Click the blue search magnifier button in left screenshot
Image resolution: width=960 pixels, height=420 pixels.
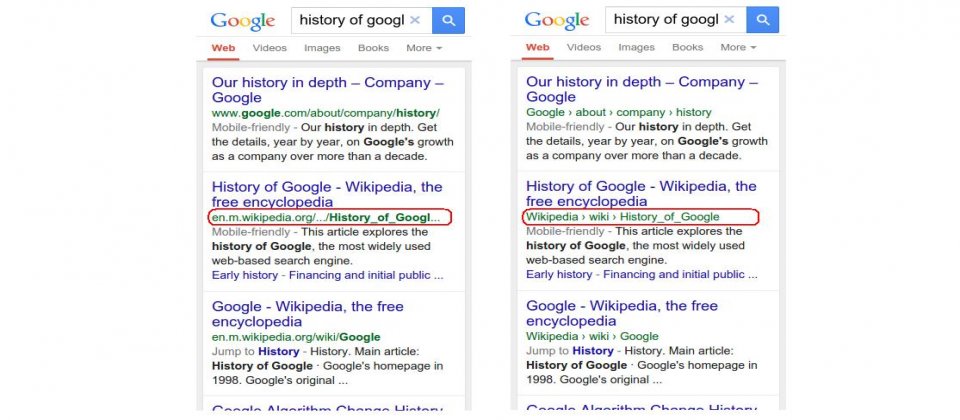[x=448, y=20]
